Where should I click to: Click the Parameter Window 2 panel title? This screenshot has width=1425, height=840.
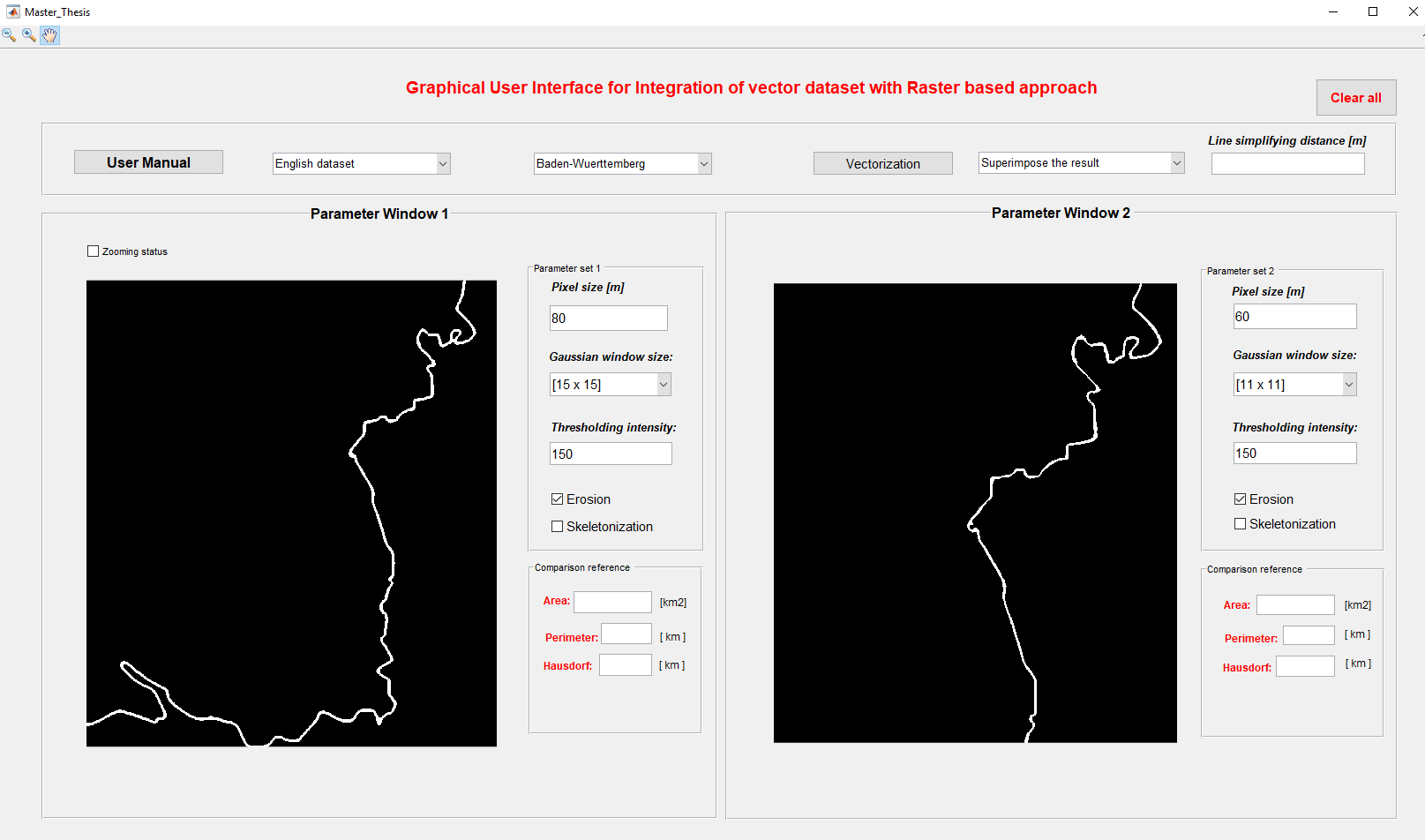[x=1061, y=213]
